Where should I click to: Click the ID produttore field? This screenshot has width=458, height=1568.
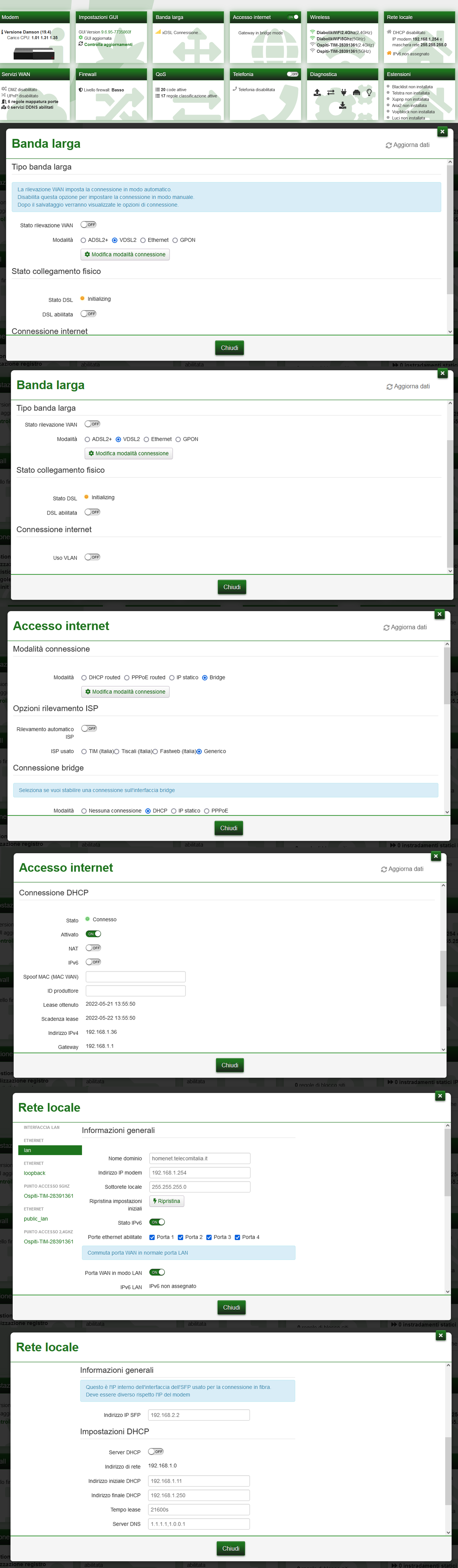[136, 990]
